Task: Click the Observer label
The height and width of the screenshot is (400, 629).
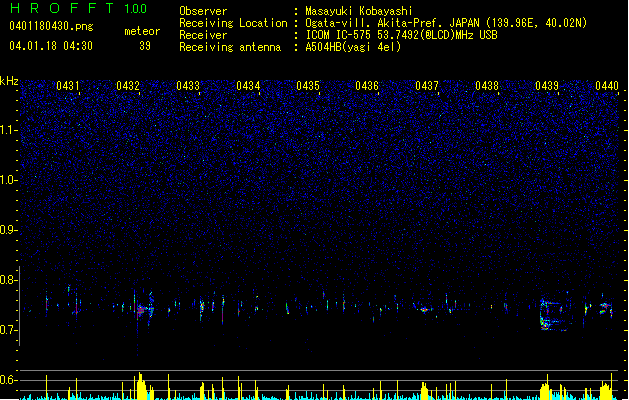Action: (203, 11)
